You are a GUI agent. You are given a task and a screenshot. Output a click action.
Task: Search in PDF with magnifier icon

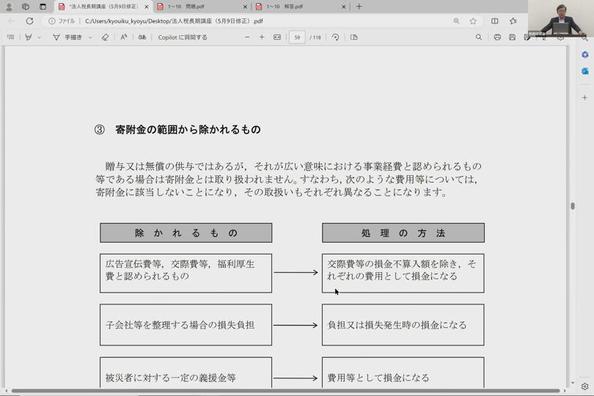click(x=479, y=37)
